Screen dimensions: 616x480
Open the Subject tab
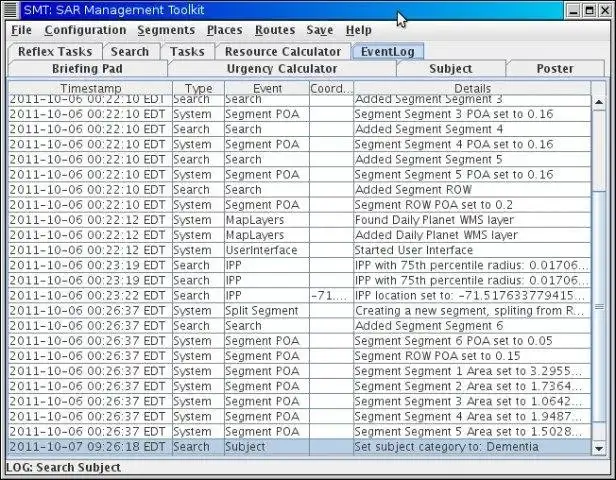click(x=451, y=68)
